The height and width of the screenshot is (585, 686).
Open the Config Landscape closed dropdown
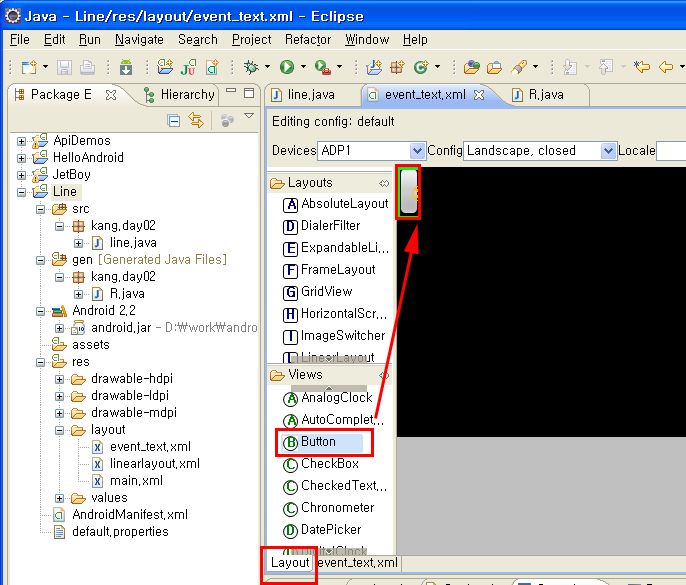point(608,151)
